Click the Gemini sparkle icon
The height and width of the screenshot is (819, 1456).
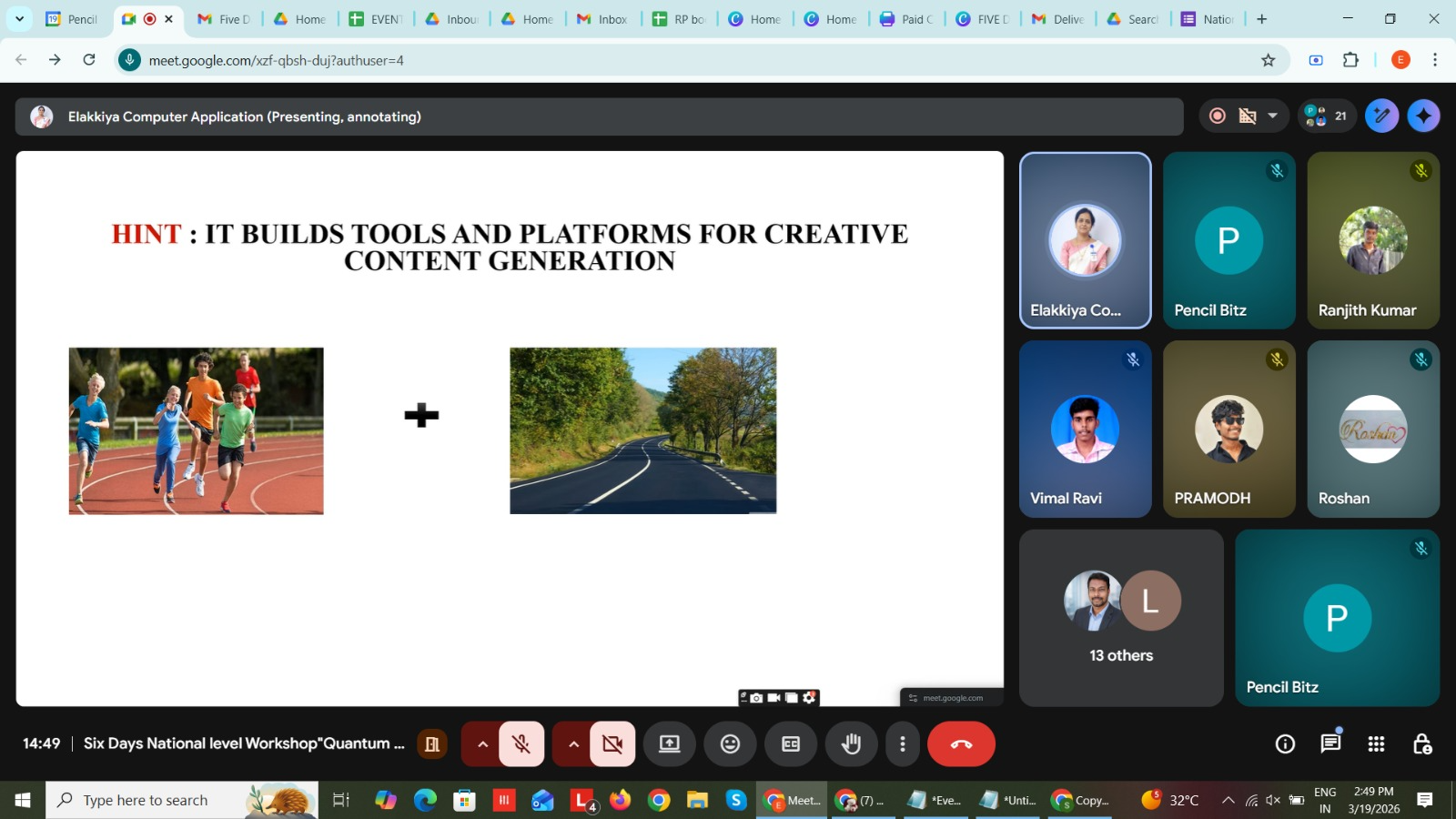[1423, 116]
